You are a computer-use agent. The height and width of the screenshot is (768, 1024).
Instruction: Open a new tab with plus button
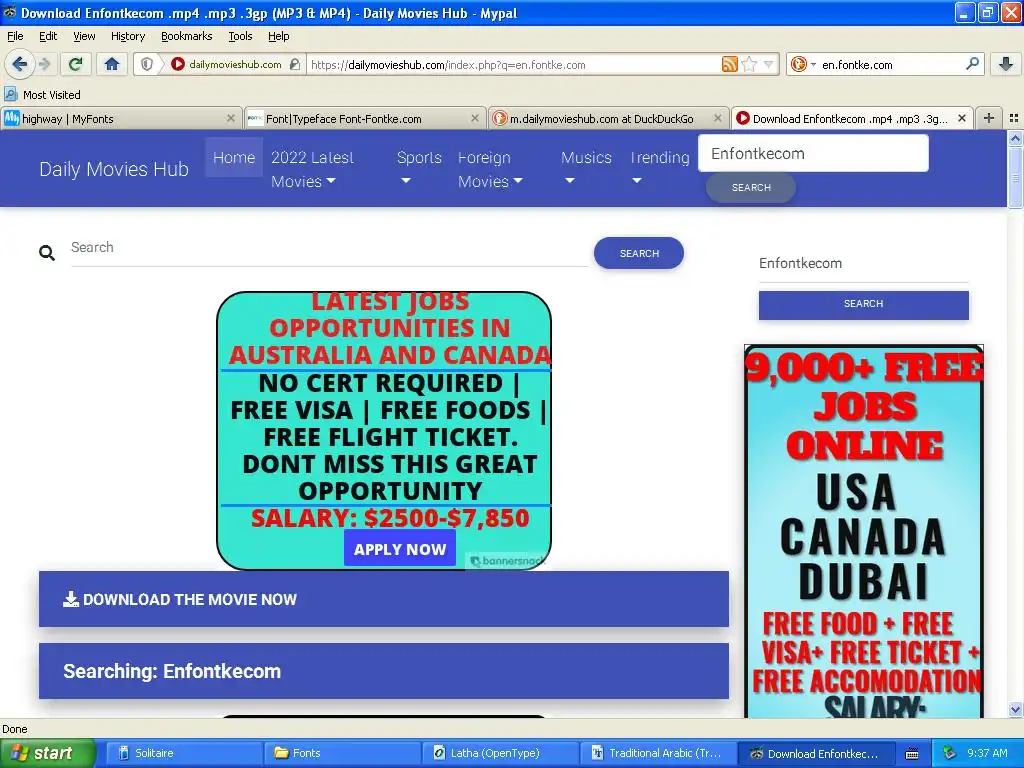pyautogui.click(x=989, y=118)
